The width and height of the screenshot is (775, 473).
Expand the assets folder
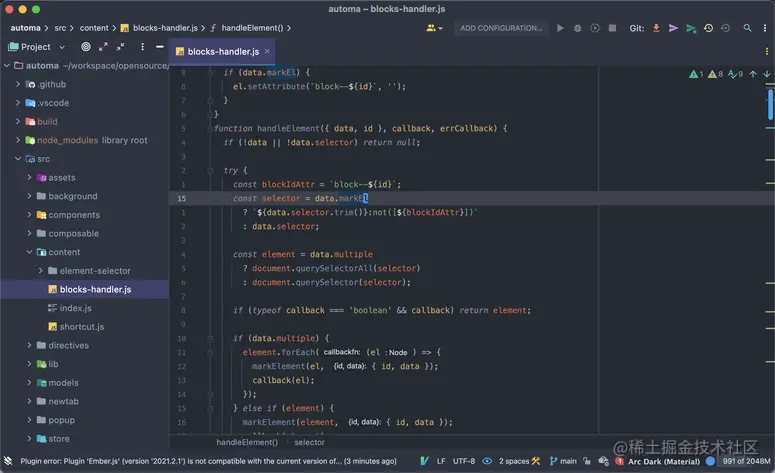30,177
